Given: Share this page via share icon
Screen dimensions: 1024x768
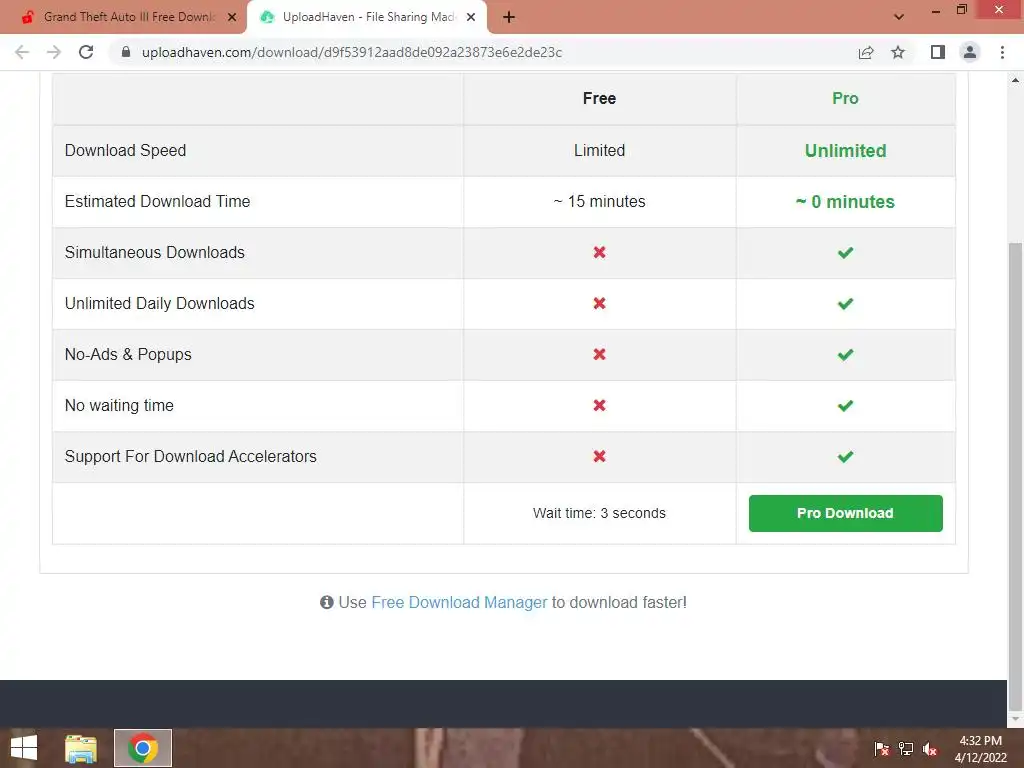Looking at the screenshot, I should click(x=866, y=52).
